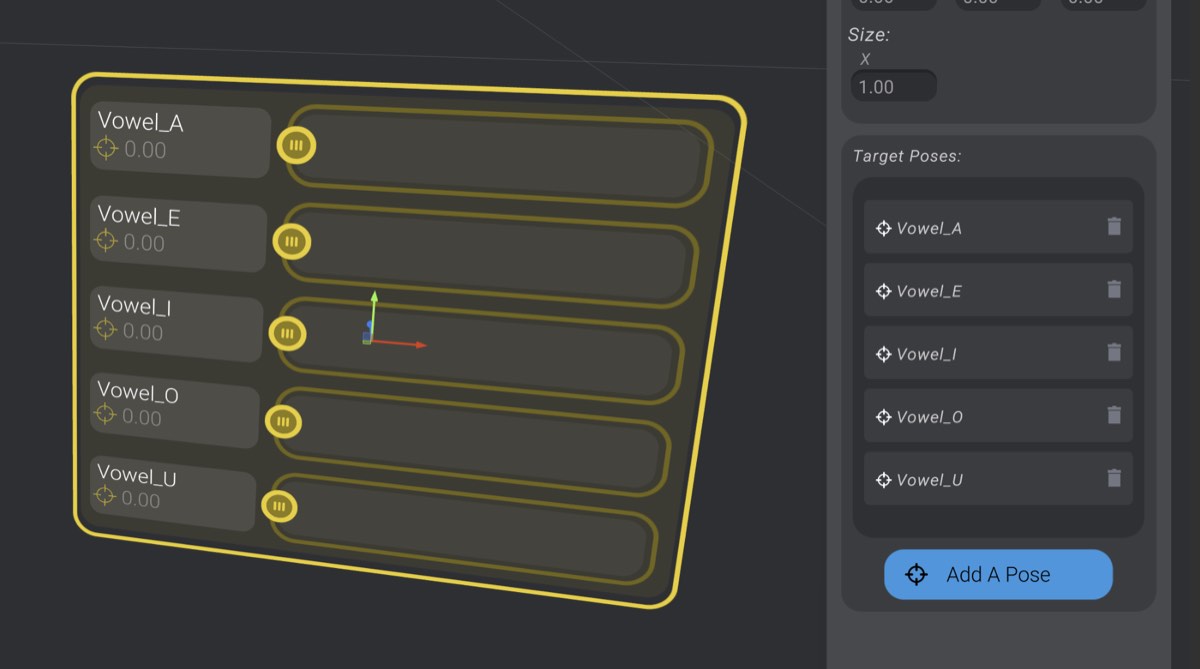1200x669 pixels.
Task: Click the crosshair icon beside Vowel_U in list
Action: [x=883, y=480]
